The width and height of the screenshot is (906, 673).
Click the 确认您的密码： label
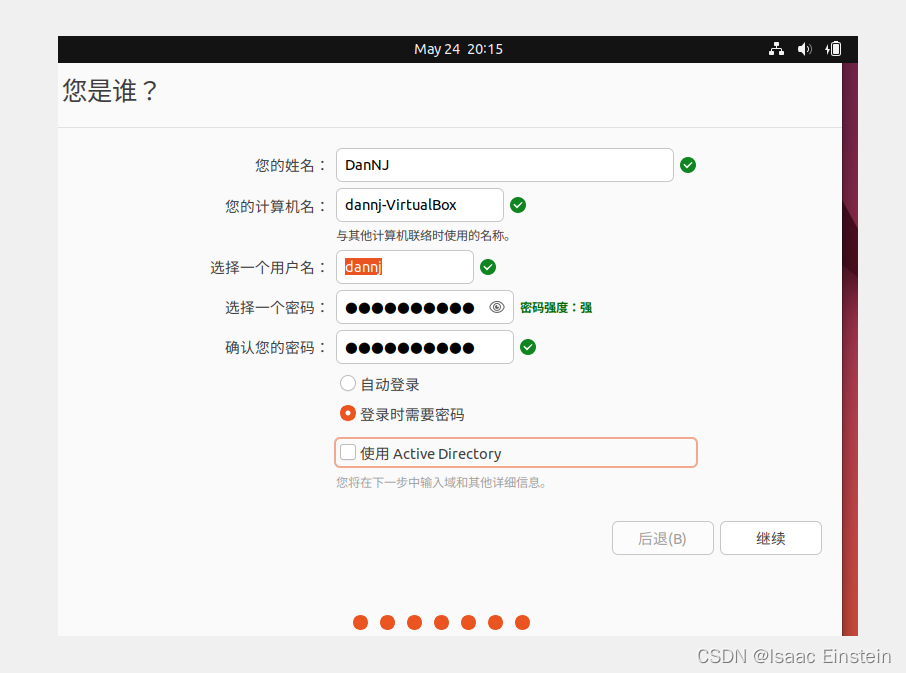[276, 348]
